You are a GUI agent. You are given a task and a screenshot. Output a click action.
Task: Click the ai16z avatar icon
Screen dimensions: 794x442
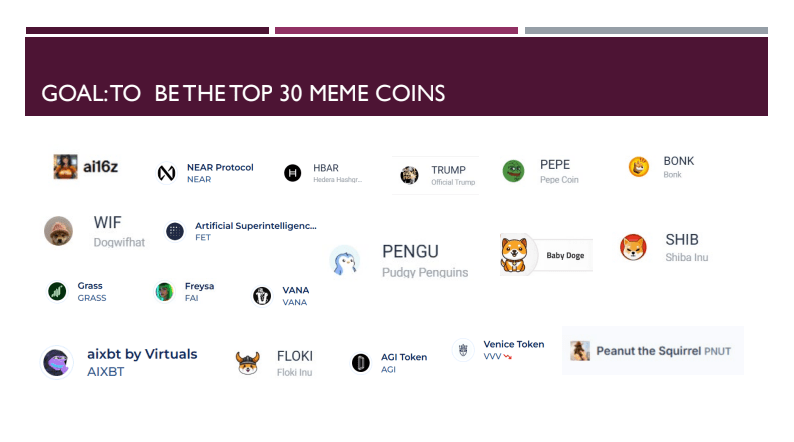pos(66,167)
